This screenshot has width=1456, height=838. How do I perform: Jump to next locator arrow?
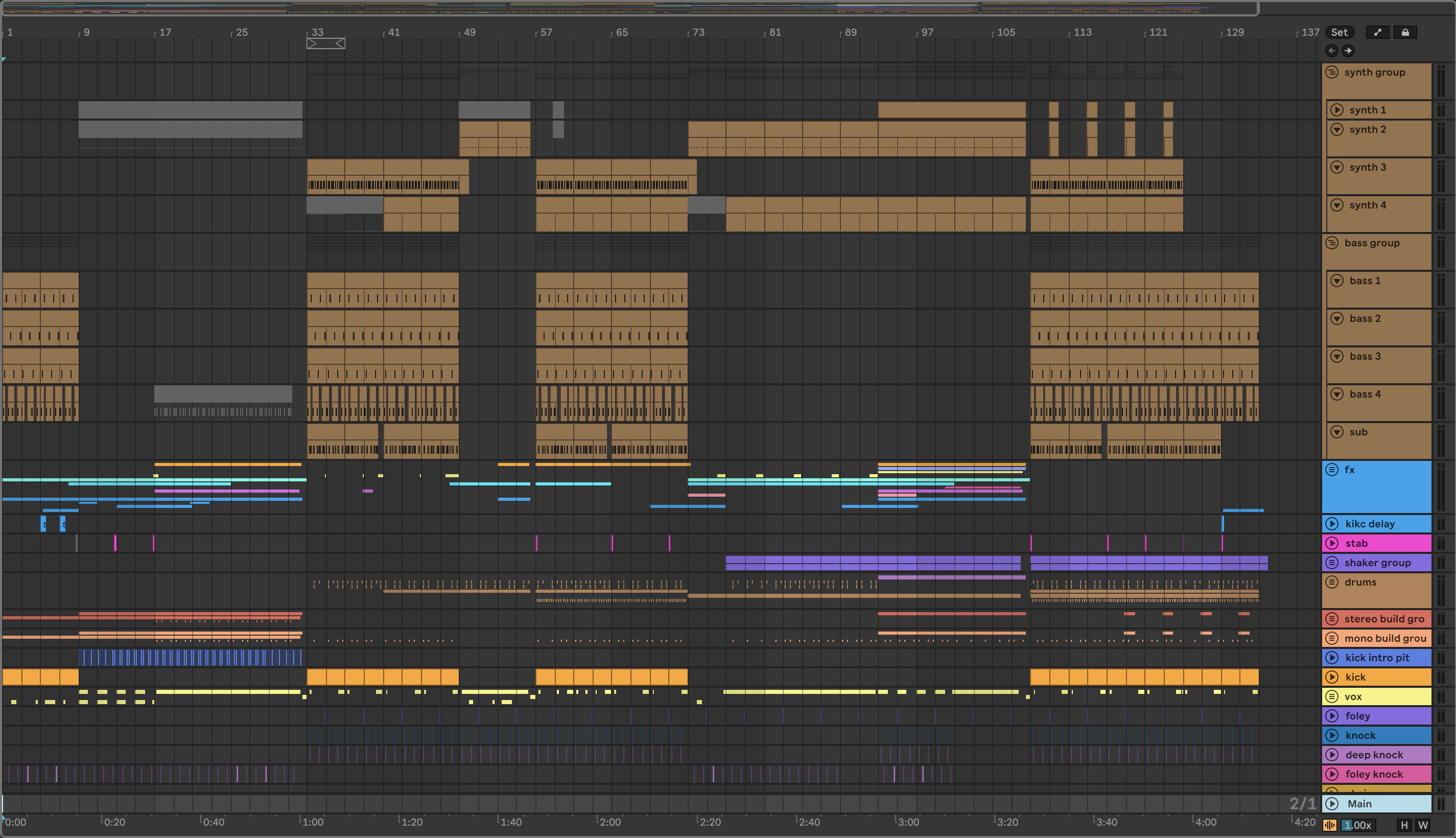1348,51
